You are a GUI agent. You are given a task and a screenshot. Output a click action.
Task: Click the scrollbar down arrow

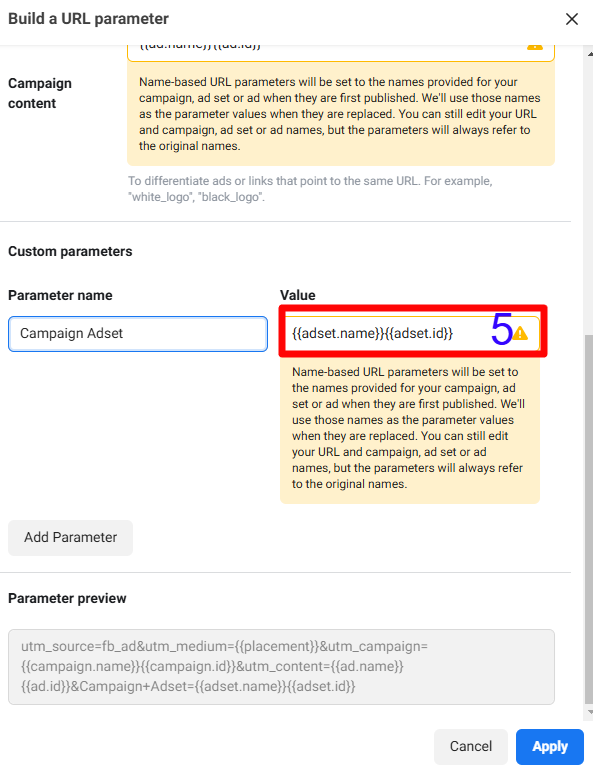click(589, 711)
